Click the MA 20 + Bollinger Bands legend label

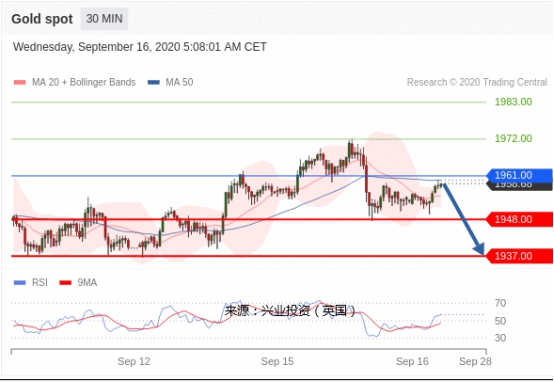click(84, 82)
